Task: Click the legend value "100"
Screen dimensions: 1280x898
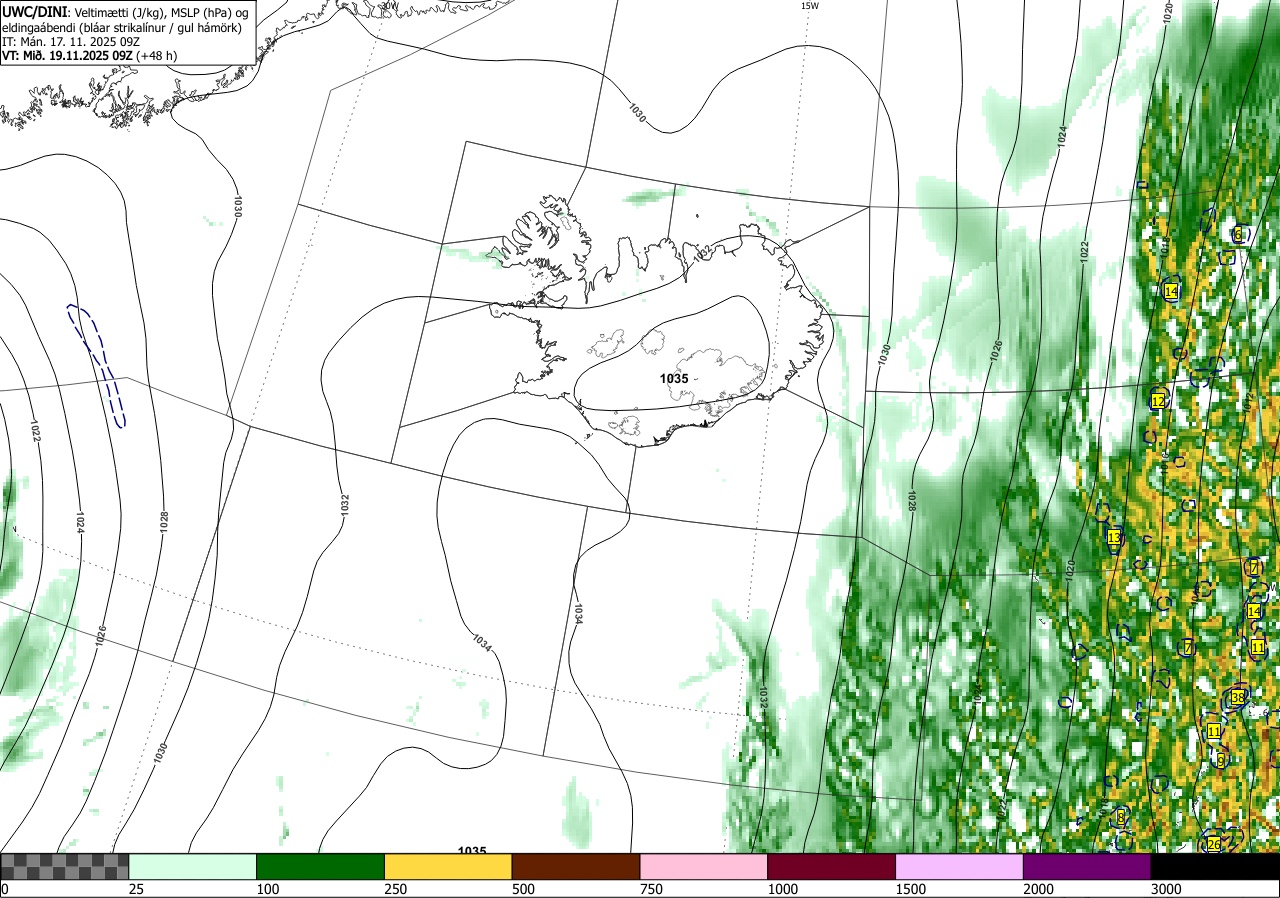Action: tap(268, 889)
